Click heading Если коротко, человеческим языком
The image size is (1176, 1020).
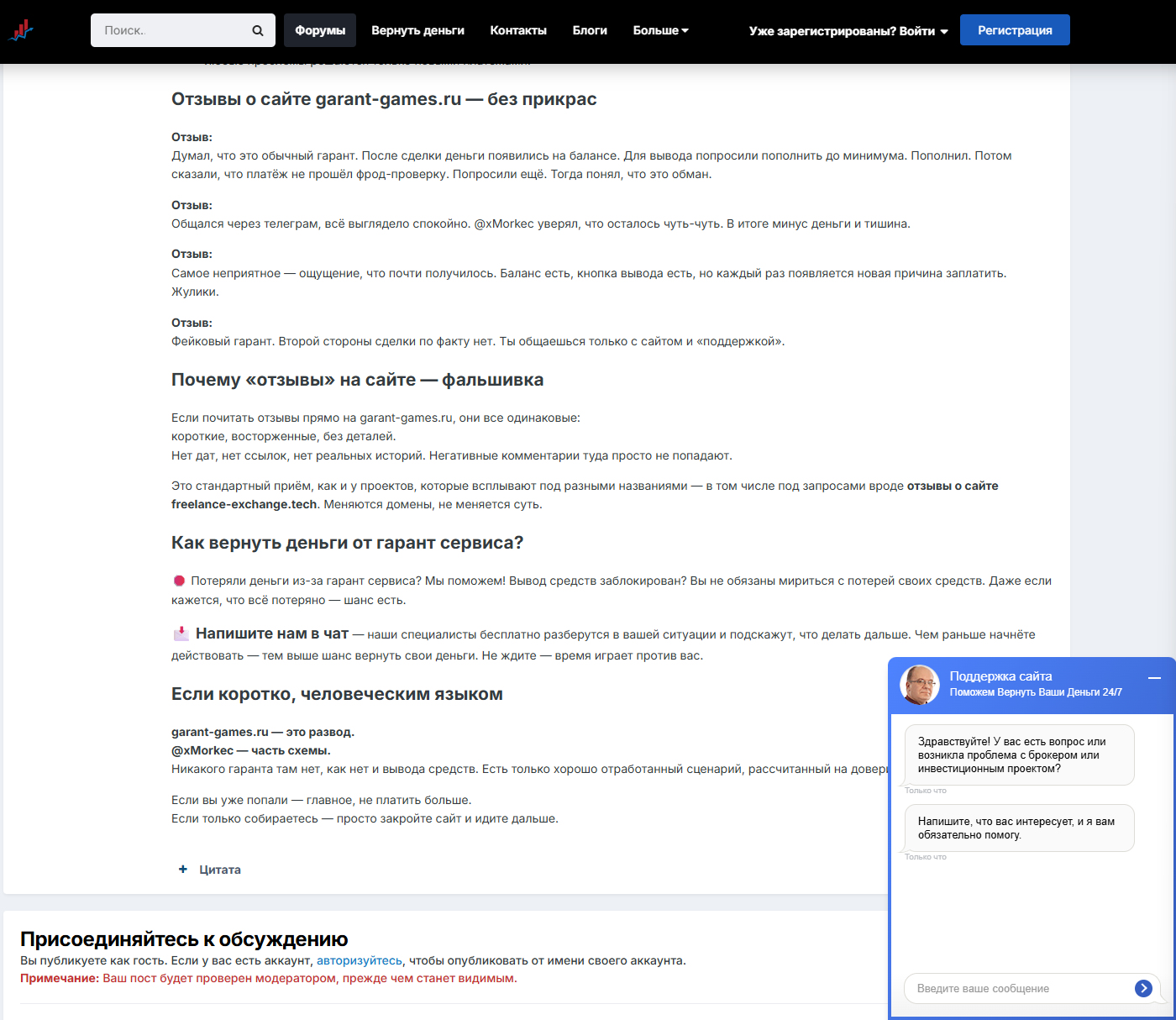pyautogui.click(x=337, y=694)
